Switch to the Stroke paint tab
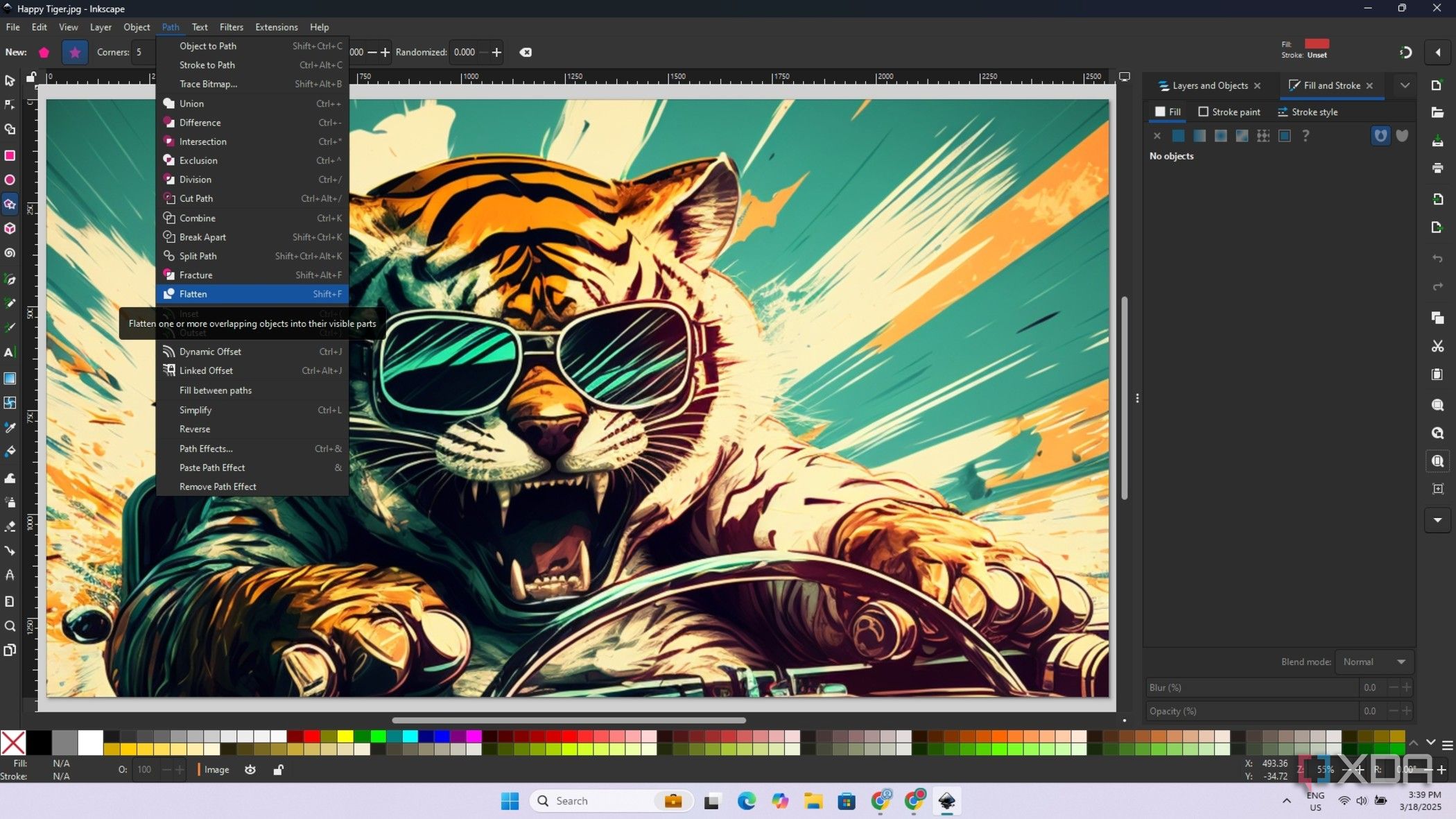Image resolution: width=1456 pixels, height=819 pixels. tap(1229, 112)
